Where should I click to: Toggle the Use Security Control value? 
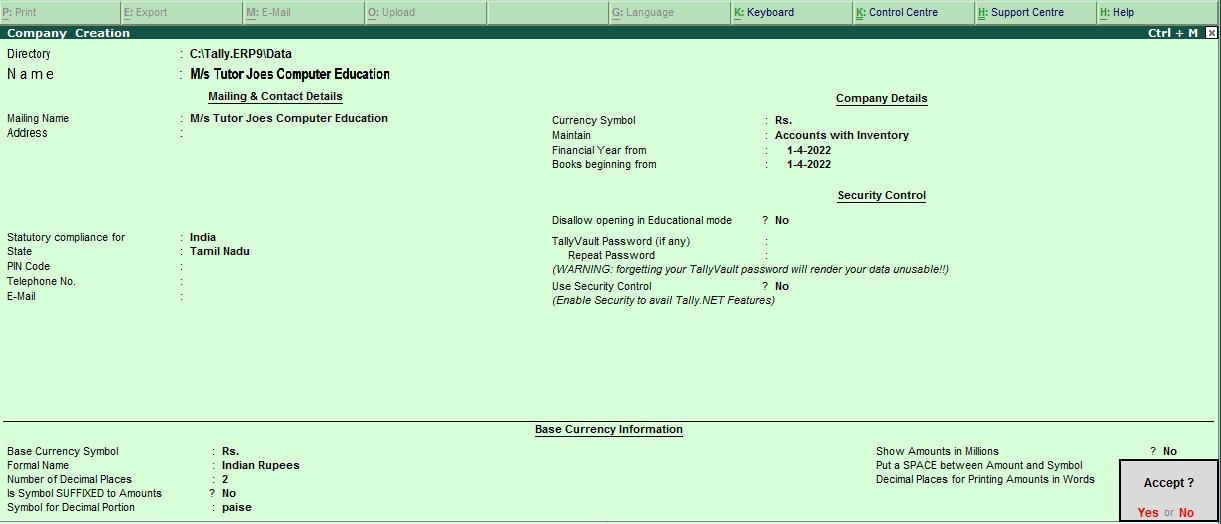point(782,287)
